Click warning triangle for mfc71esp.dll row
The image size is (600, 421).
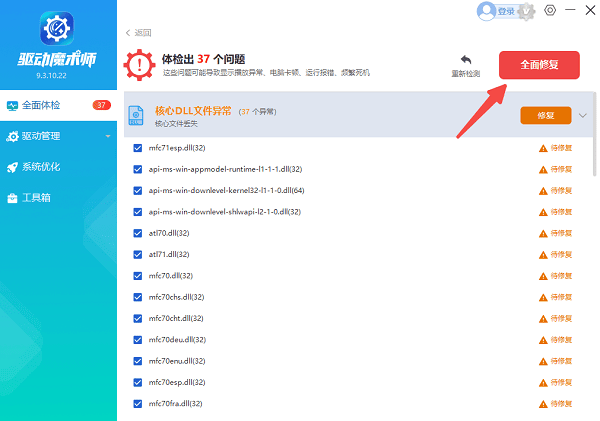pos(543,148)
